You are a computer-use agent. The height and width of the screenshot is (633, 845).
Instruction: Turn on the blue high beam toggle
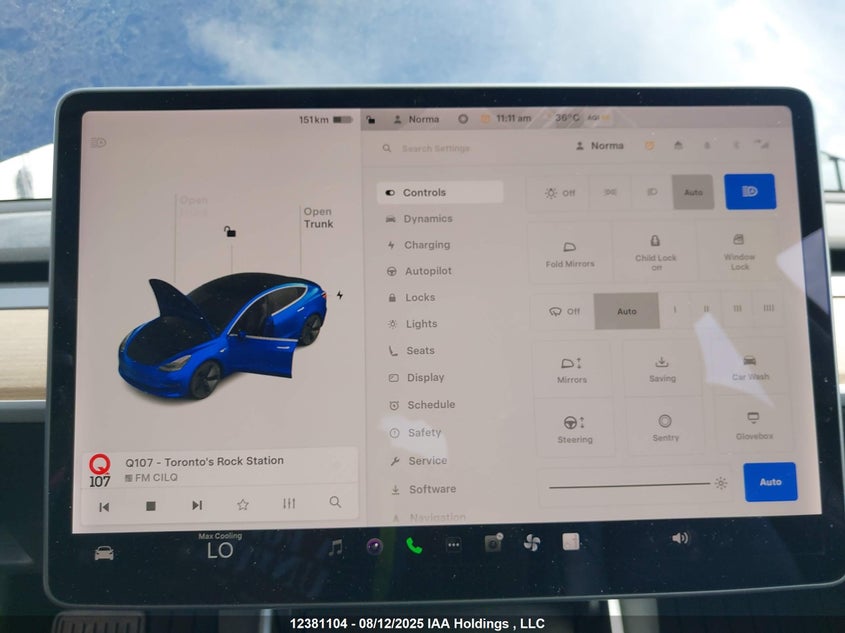coord(750,191)
